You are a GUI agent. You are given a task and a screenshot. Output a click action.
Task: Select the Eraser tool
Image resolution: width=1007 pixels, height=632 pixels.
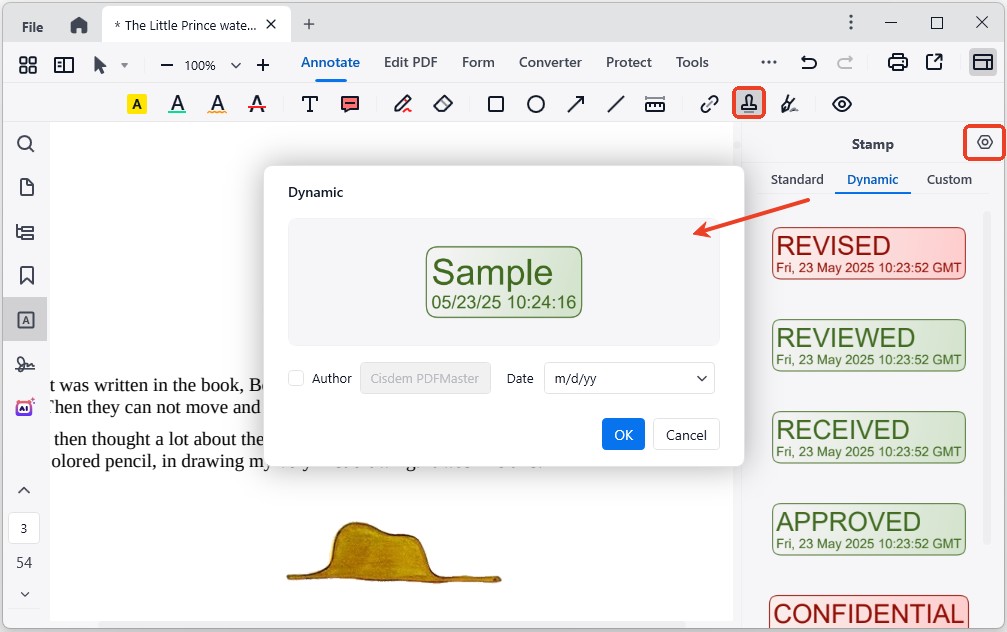click(x=443, y=104)
